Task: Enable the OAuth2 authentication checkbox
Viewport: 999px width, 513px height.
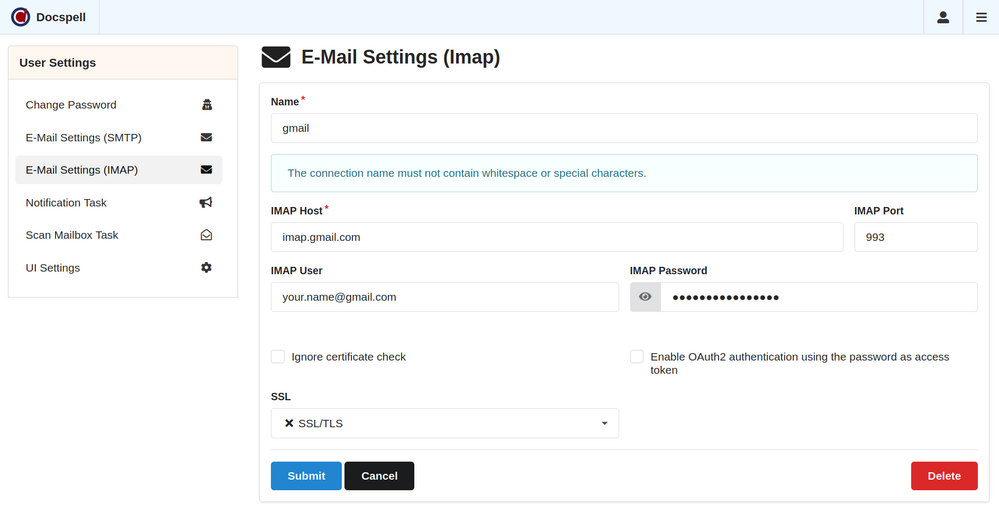Action: 637,357
